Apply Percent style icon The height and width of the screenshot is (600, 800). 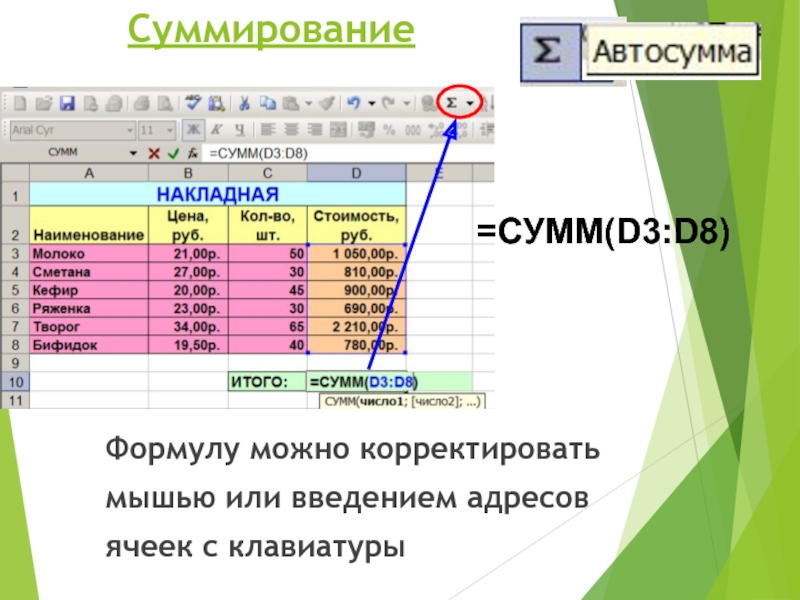[x=390, y=130]
